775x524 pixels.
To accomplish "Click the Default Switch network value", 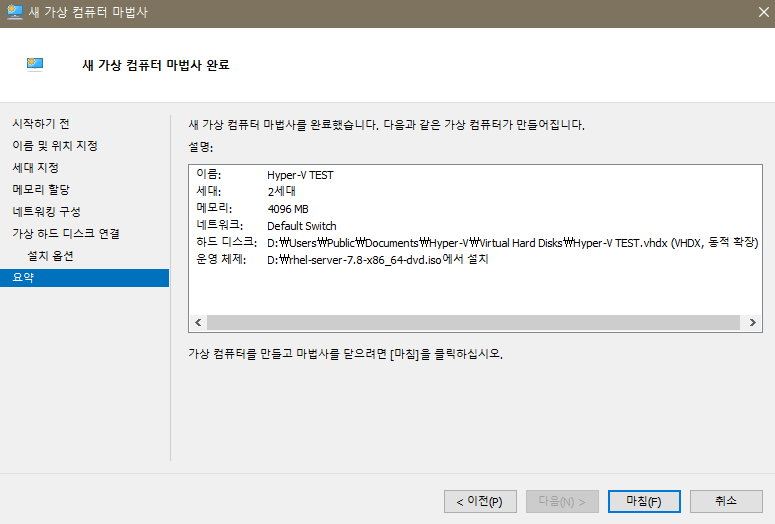I will tap(301, 226).
